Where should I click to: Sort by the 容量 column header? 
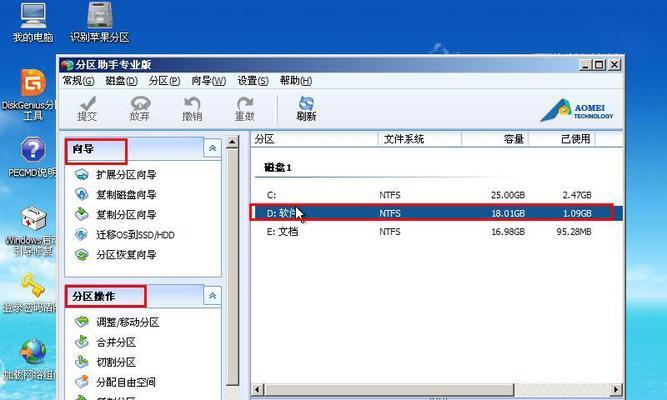495,139
